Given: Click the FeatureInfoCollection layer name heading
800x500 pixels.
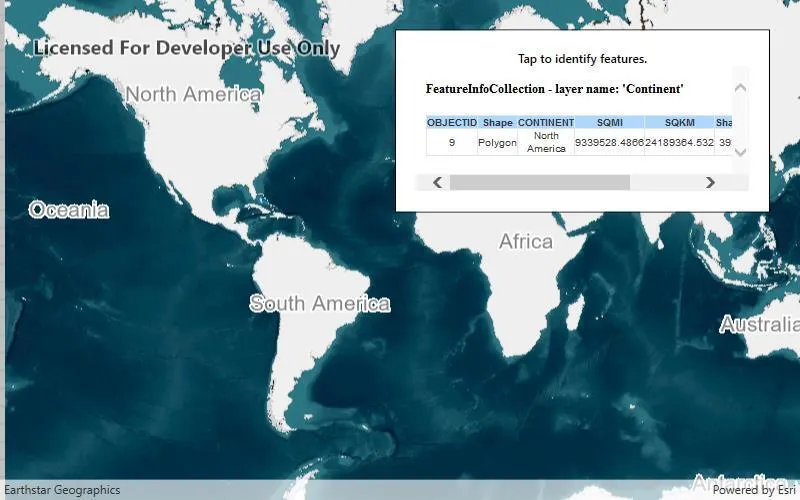Looking at the screenshot, I should coord(555,89).
